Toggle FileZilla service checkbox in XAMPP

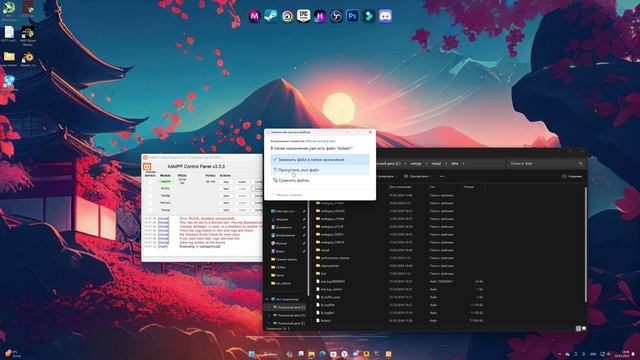pos(150,196)
